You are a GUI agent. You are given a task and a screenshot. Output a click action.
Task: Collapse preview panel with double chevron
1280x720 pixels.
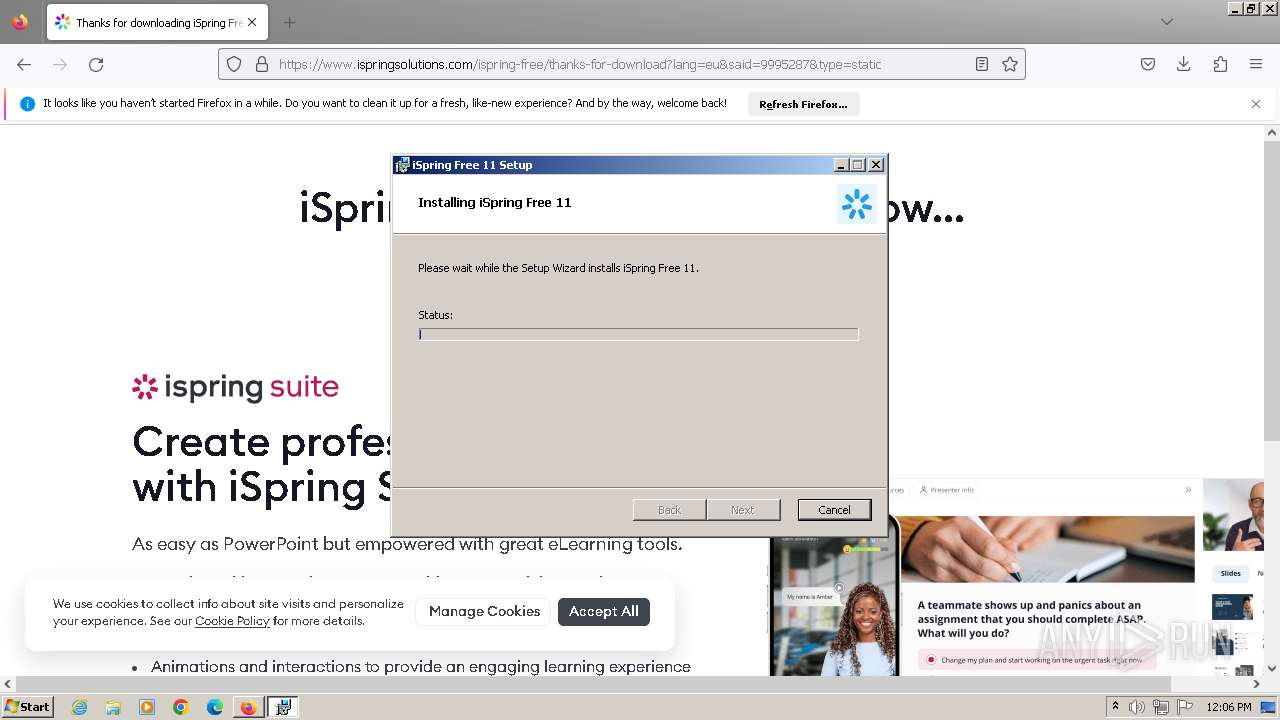[1188, 490]
